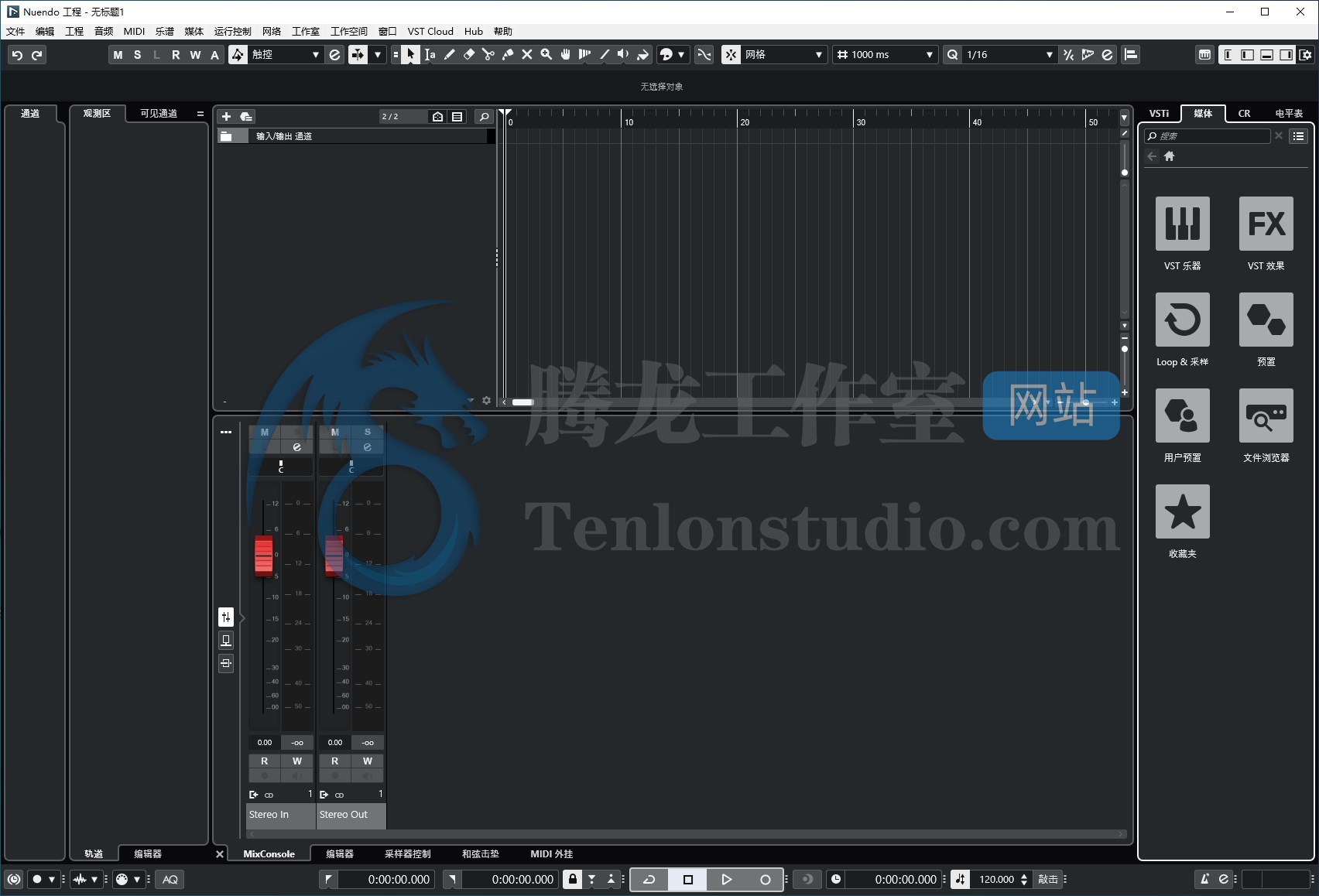1319x896 pixels.
Task: Go to media rack home
Action: (x=1170, y=156)
